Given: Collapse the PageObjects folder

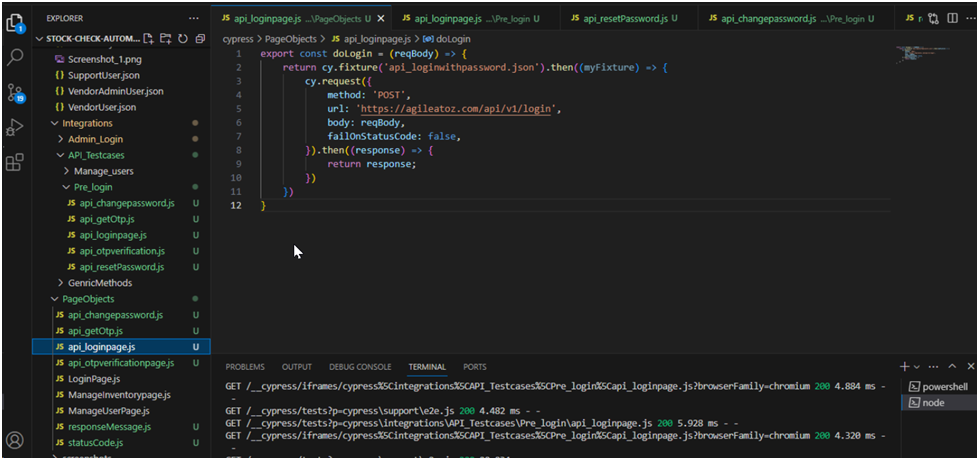Looking at the screenshot, I should click(121, 299).
